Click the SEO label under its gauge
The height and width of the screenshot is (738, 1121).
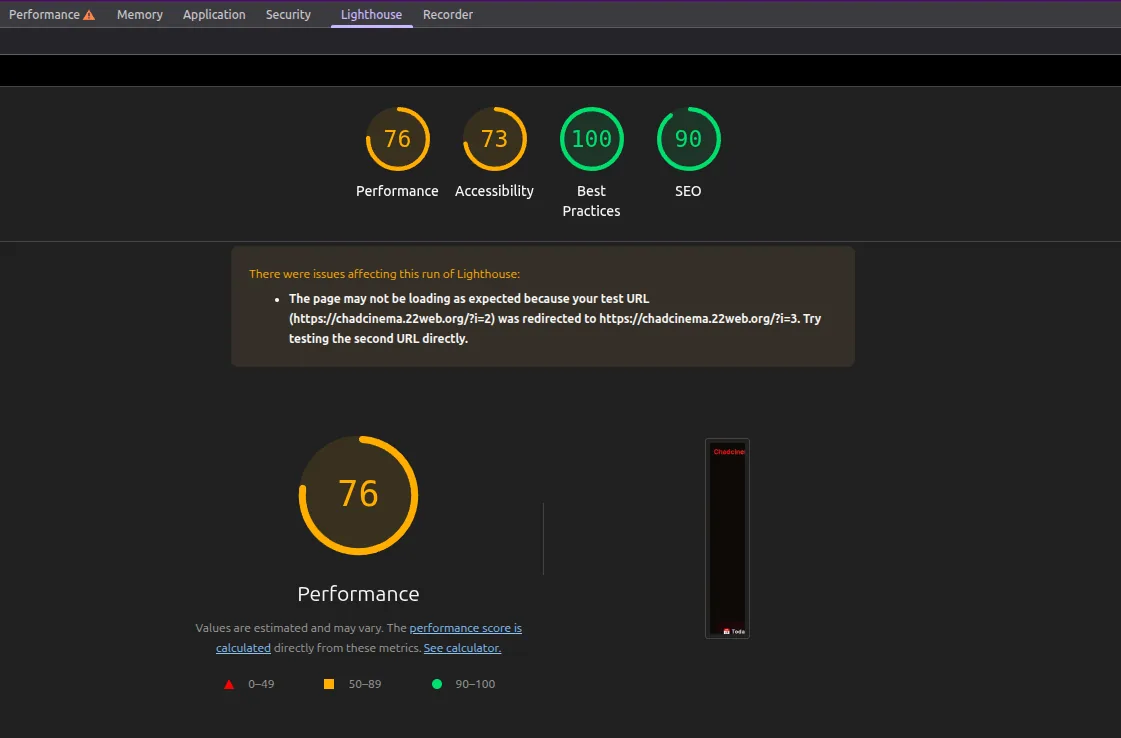[688, 191]
